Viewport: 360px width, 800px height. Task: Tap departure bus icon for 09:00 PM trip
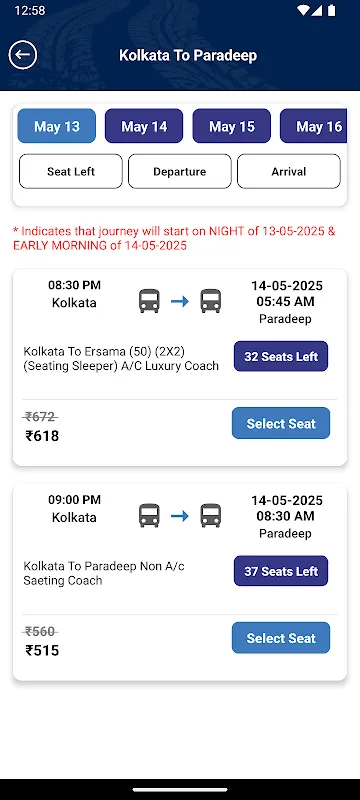[x=149, y=516]
